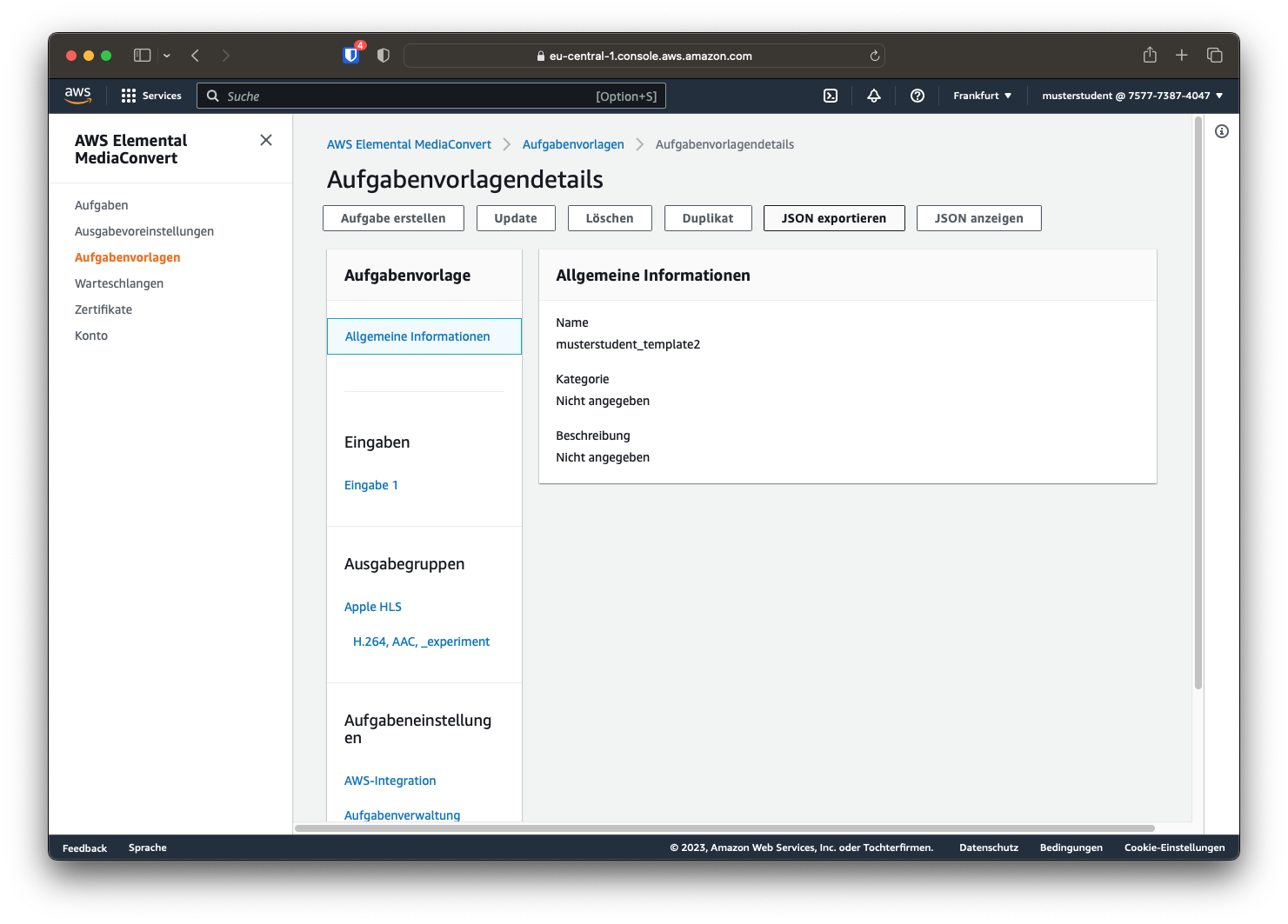Select Aufgabenvorlagen in the sidebar
This screenshot has width=1288, height=924.
point(128,257)
